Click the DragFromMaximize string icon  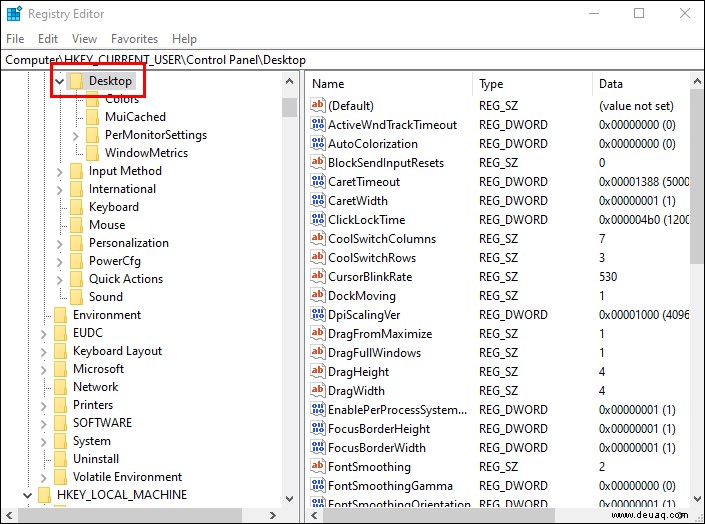pyautogui.click(x=317, y=333)
